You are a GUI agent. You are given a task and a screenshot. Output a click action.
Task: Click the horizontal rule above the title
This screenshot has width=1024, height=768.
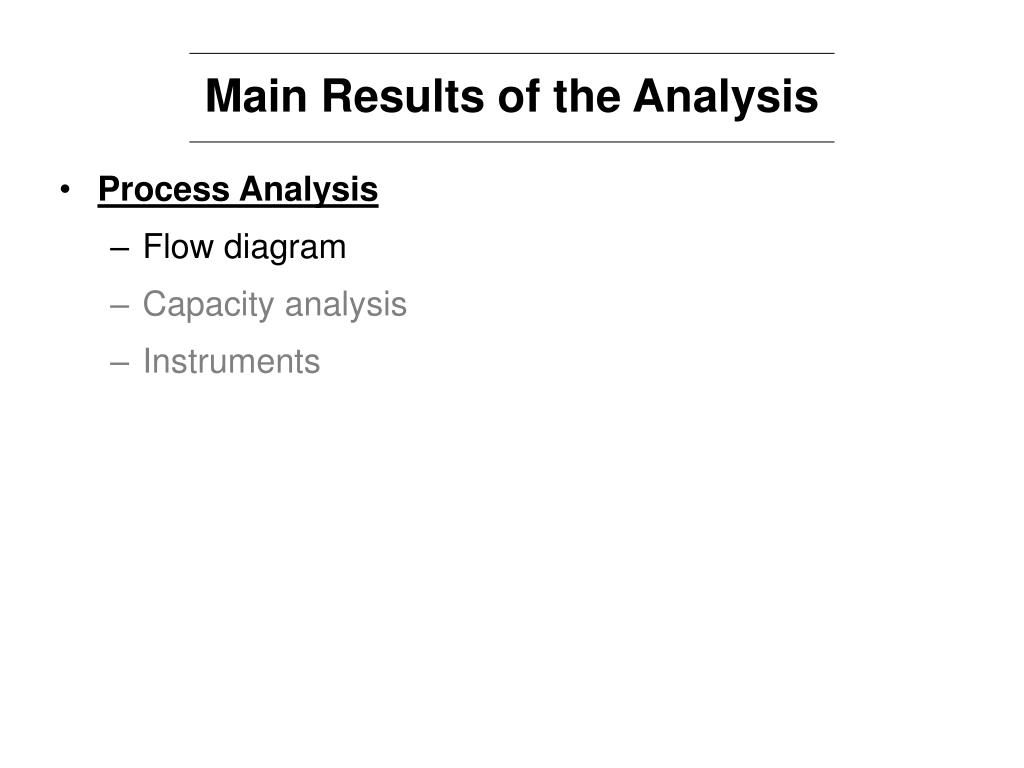pos(511,54)
